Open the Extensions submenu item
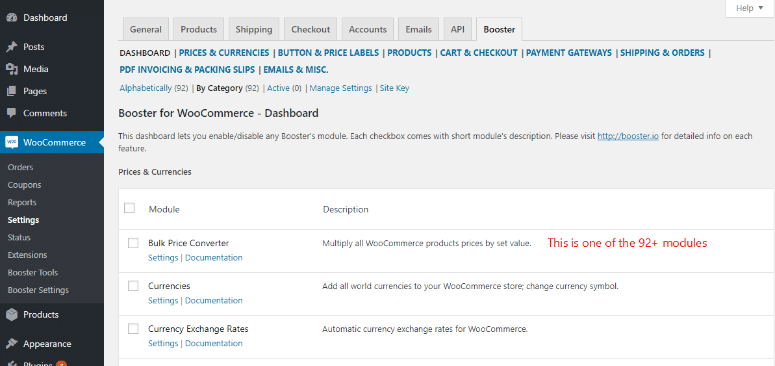This screenshot has width=775, height=366. pyautogui.click(x=27, y=255)
